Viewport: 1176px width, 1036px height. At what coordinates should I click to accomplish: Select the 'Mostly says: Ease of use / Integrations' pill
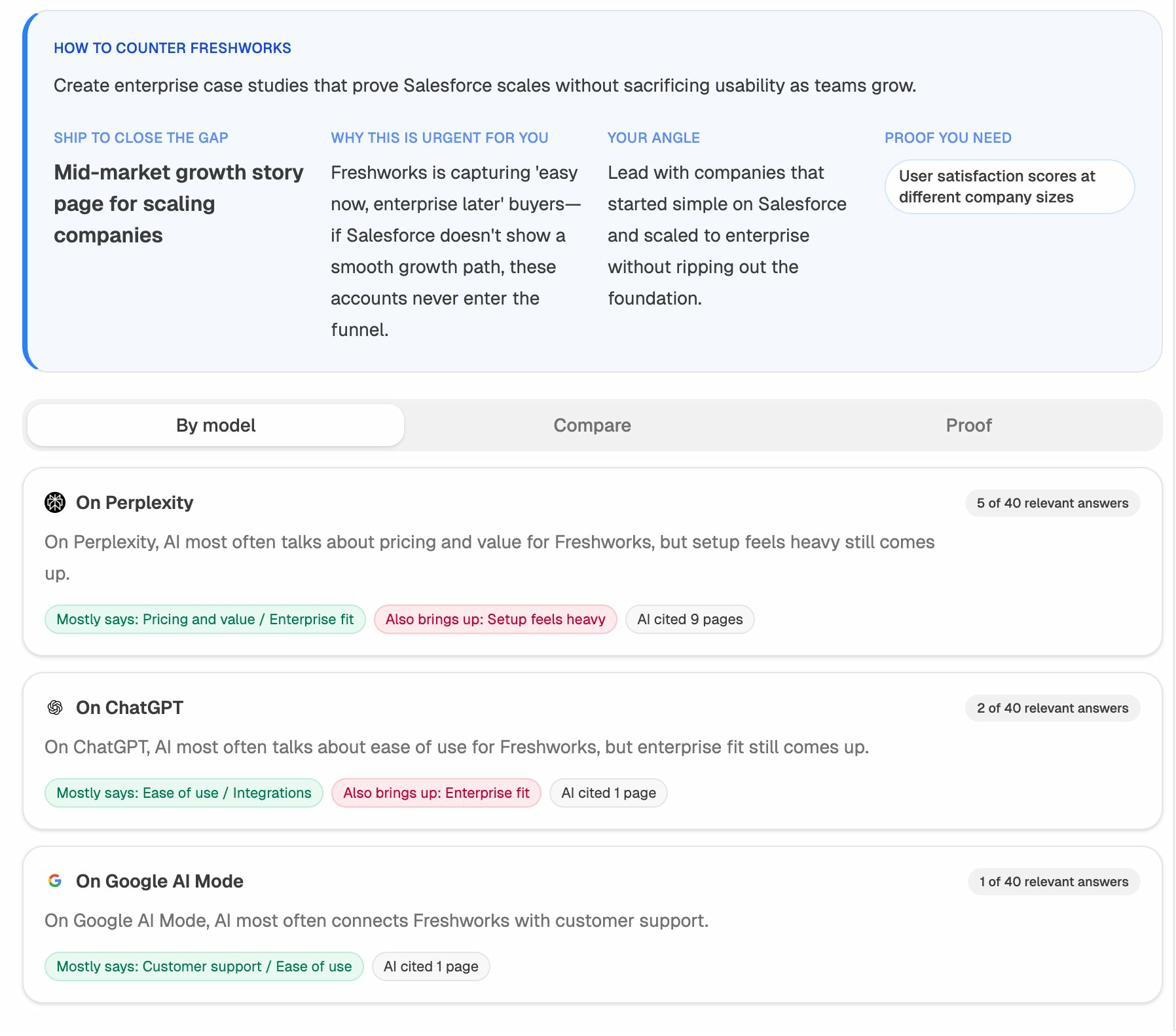tap(183, 792)
